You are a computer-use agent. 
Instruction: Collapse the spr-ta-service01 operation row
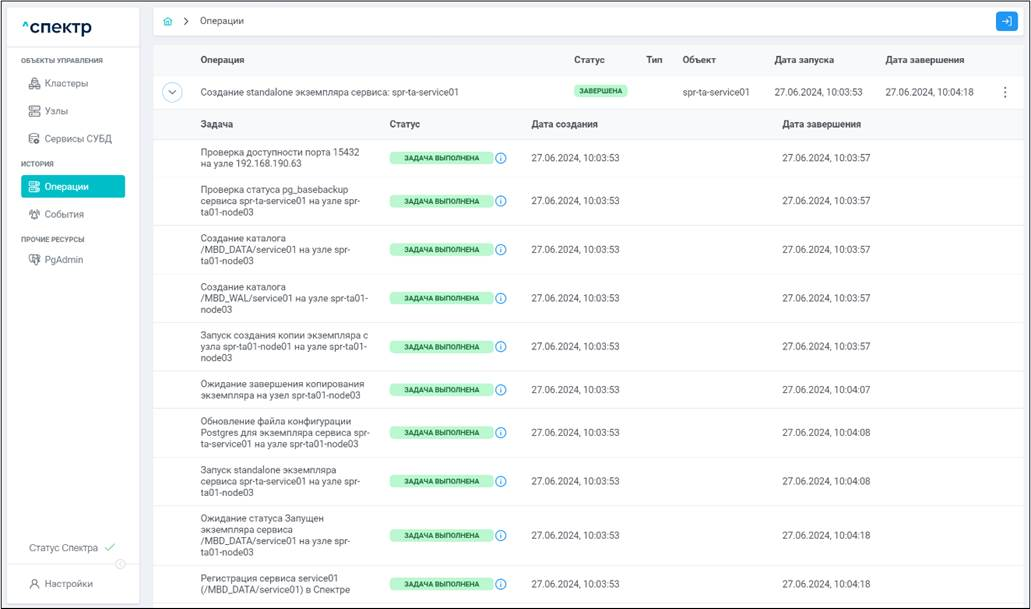173,92
